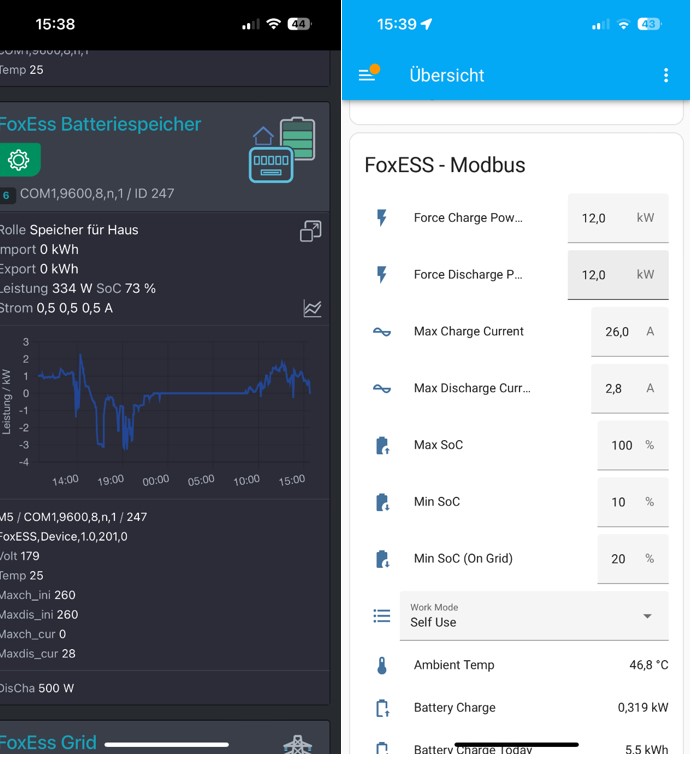Click the FoxESS - Modbus card heading
This screenshot has height=772, width=692.
tap(445, 165)
